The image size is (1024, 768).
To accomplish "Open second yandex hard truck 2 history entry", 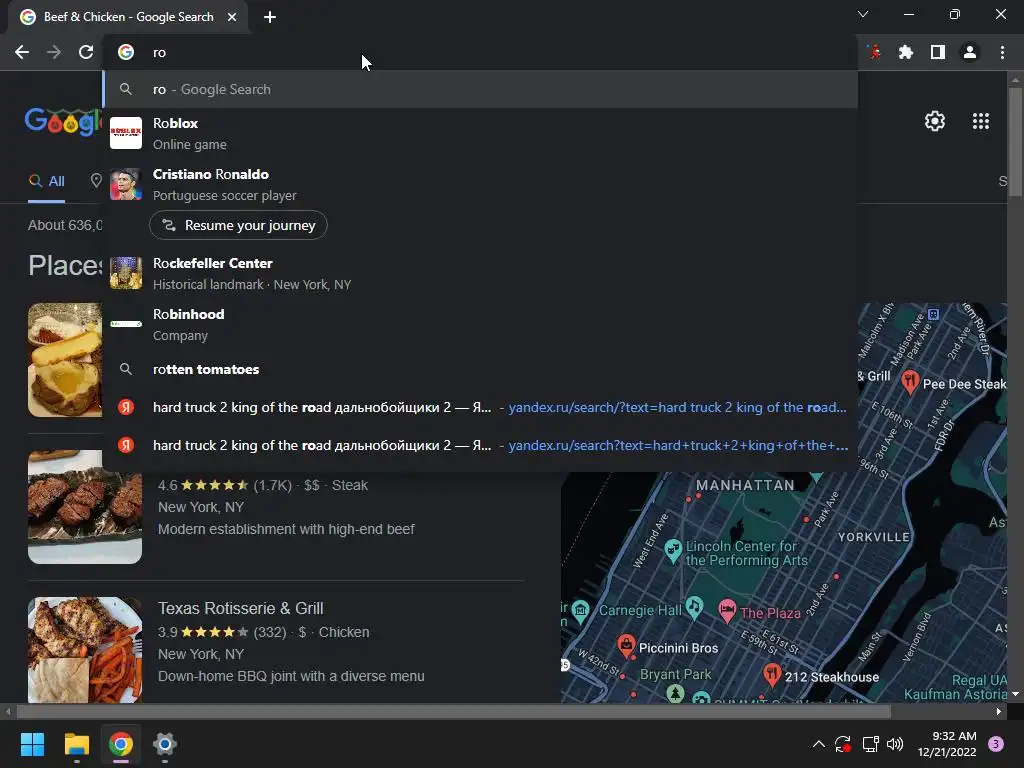I will [x=481, y=445].
